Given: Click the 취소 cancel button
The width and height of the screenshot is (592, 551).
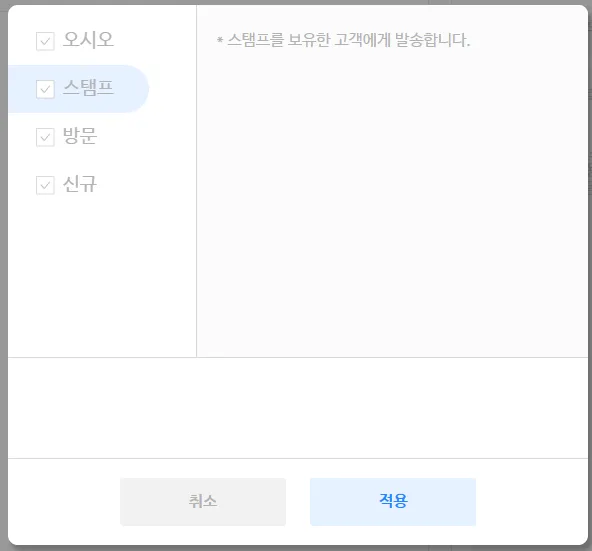Looking at the screenshot, I should tap(203, 502).
